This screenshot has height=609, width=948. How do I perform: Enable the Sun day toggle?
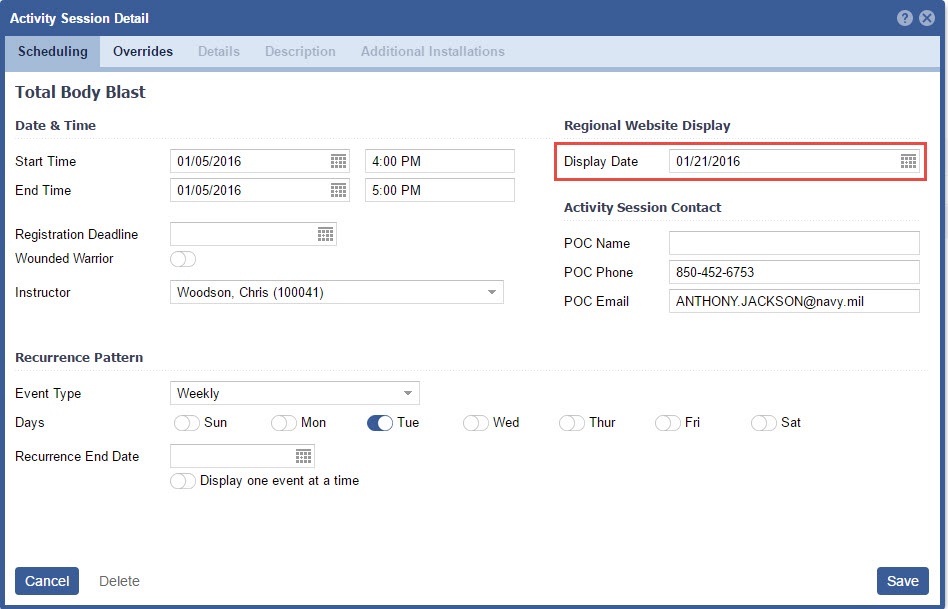pos(187,423)
